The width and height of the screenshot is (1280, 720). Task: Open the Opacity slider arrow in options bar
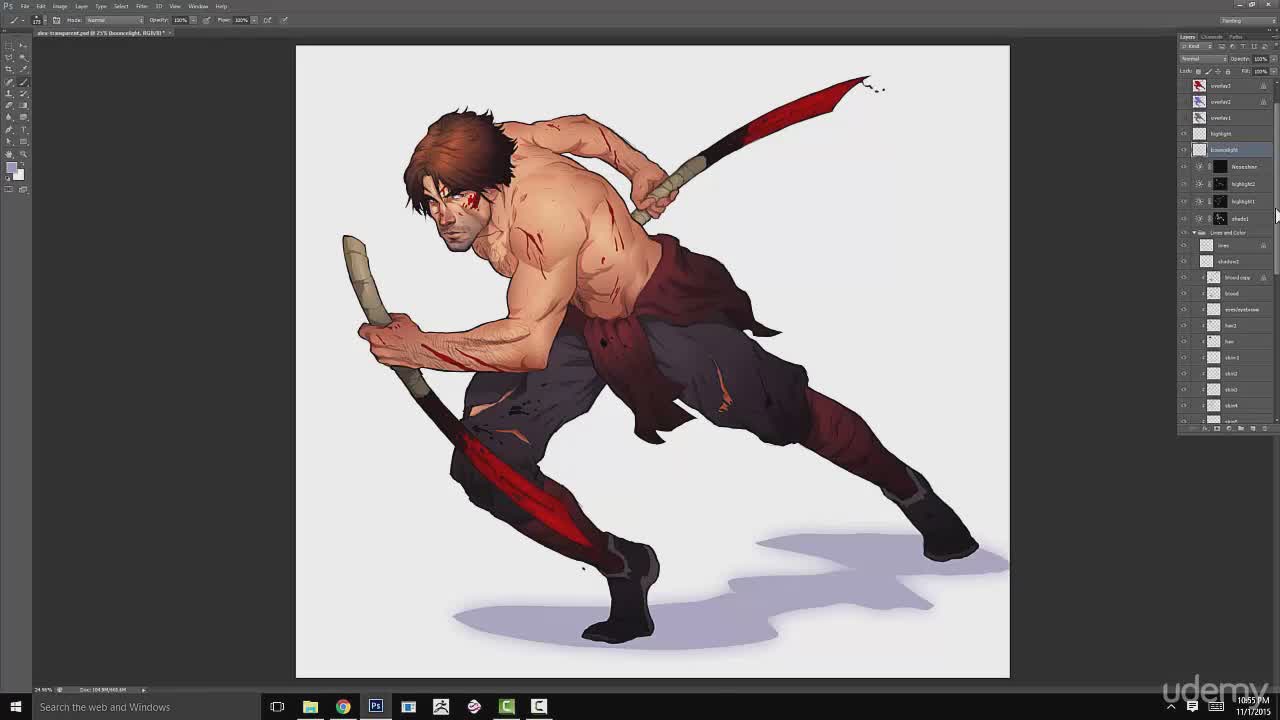194,20
